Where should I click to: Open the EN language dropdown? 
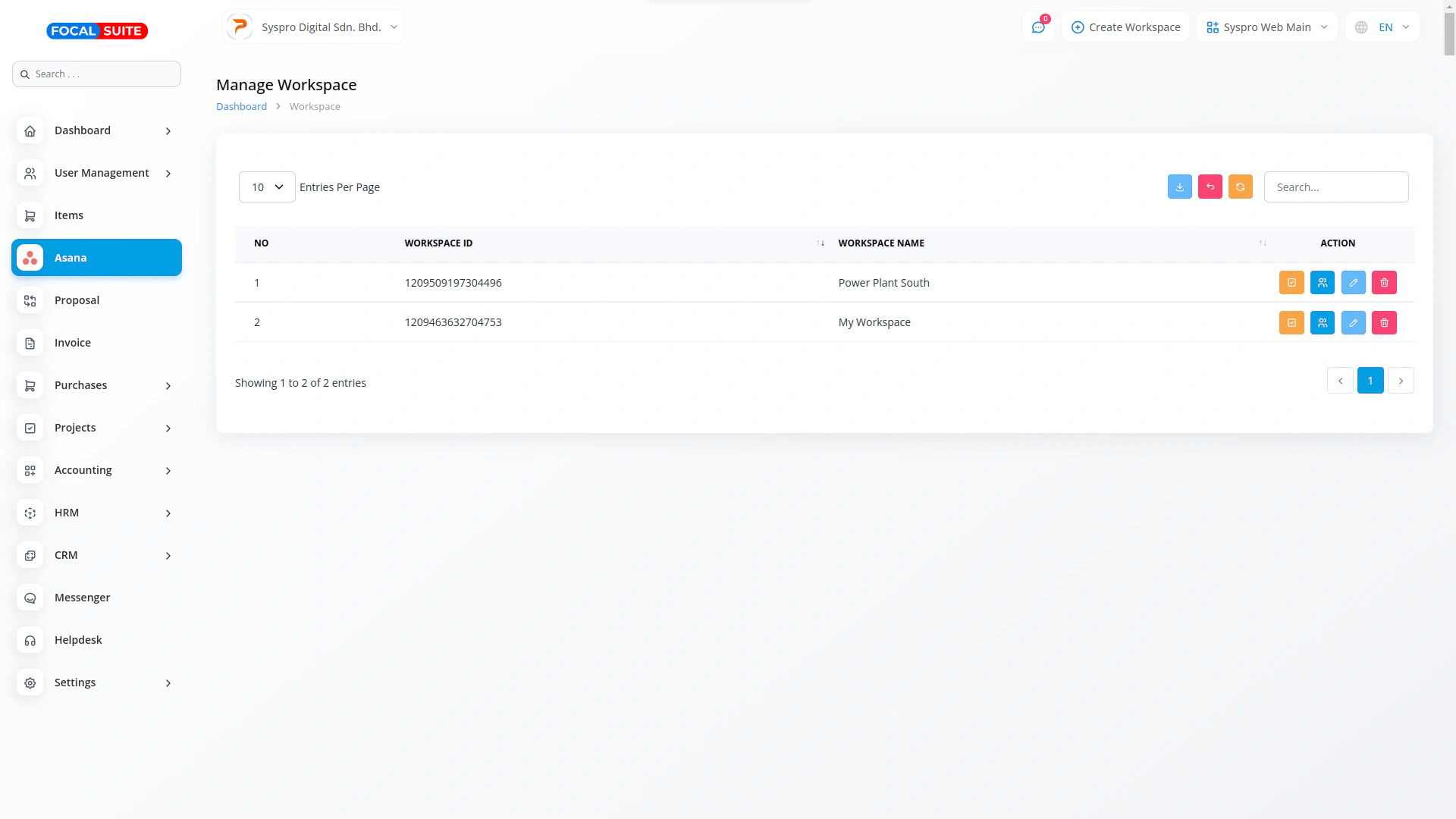click(x=1382, y=27)
